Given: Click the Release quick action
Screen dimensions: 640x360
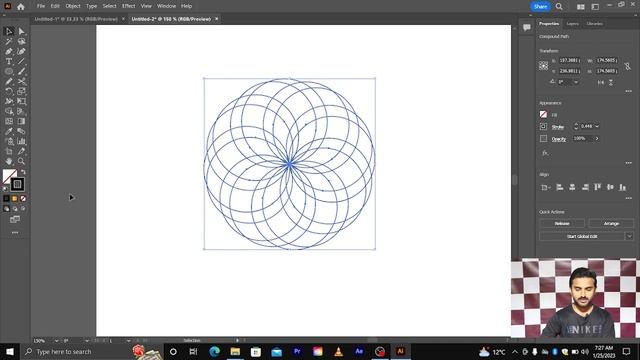Looking at the screenshot, I should tap(562, 224).
